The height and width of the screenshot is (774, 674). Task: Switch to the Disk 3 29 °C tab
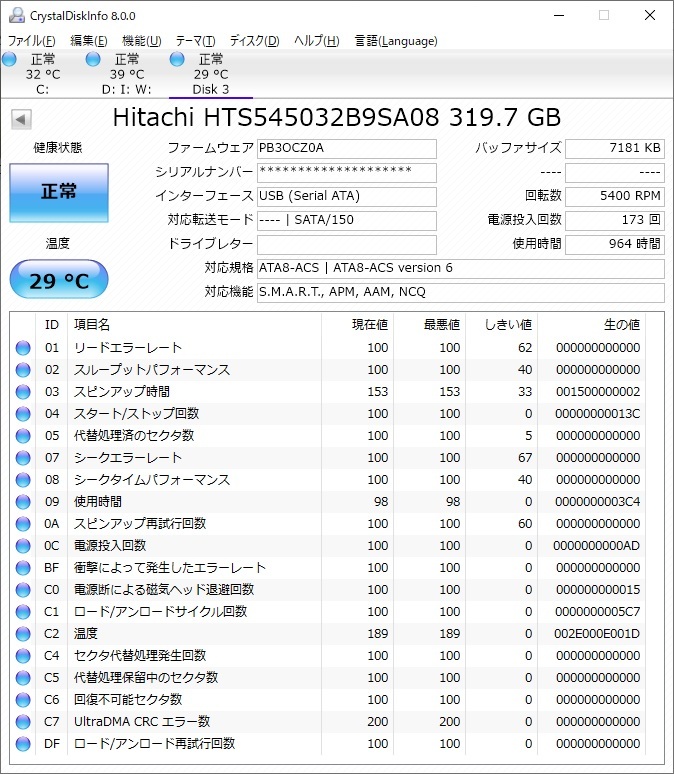[x=211, y=74]
